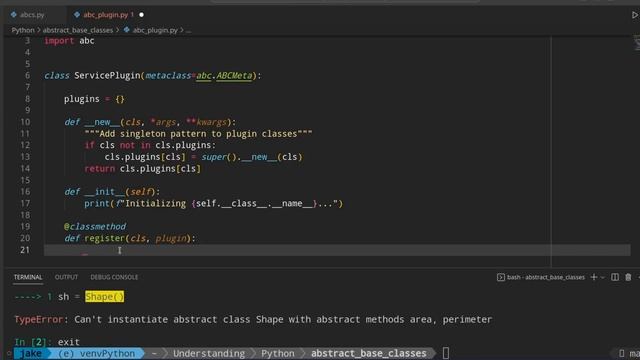The height and width of the screenshot is (360, 640).
Task: Click 'if cls not in cls.plugins' line
Action: click(x=150, y=145)
